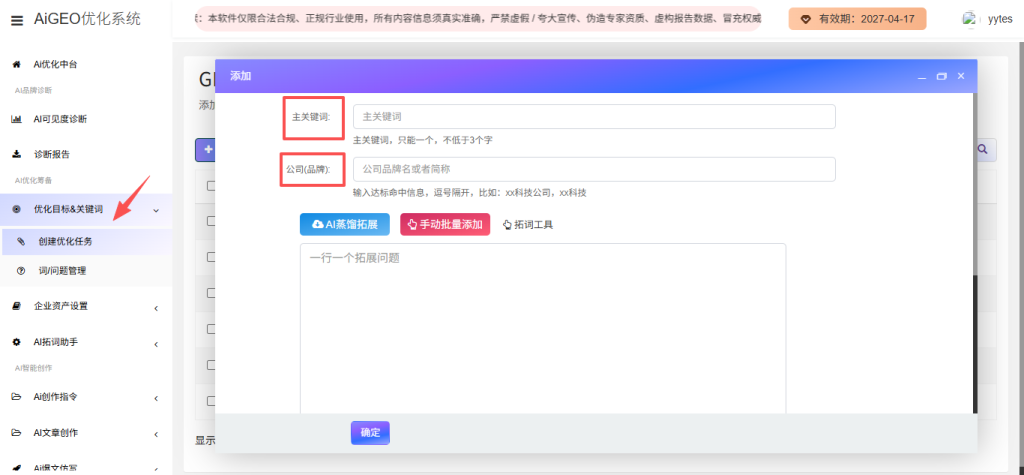Viewport: 1024px width, 475px height.
Task: Open yytes user profile menu
Action: click(987, 20)
